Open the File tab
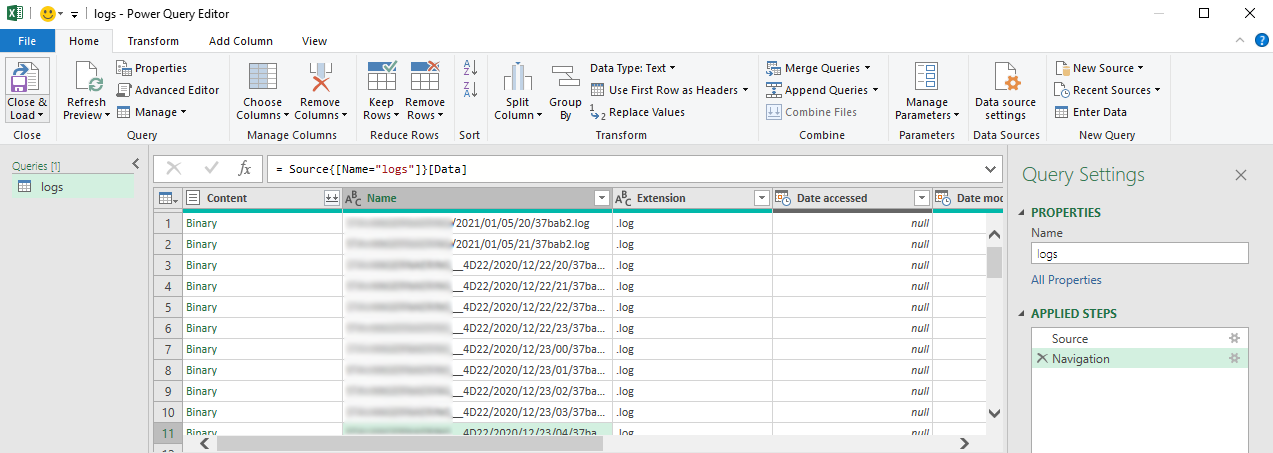The image size is (1273, 453). [x=27, y=41]
